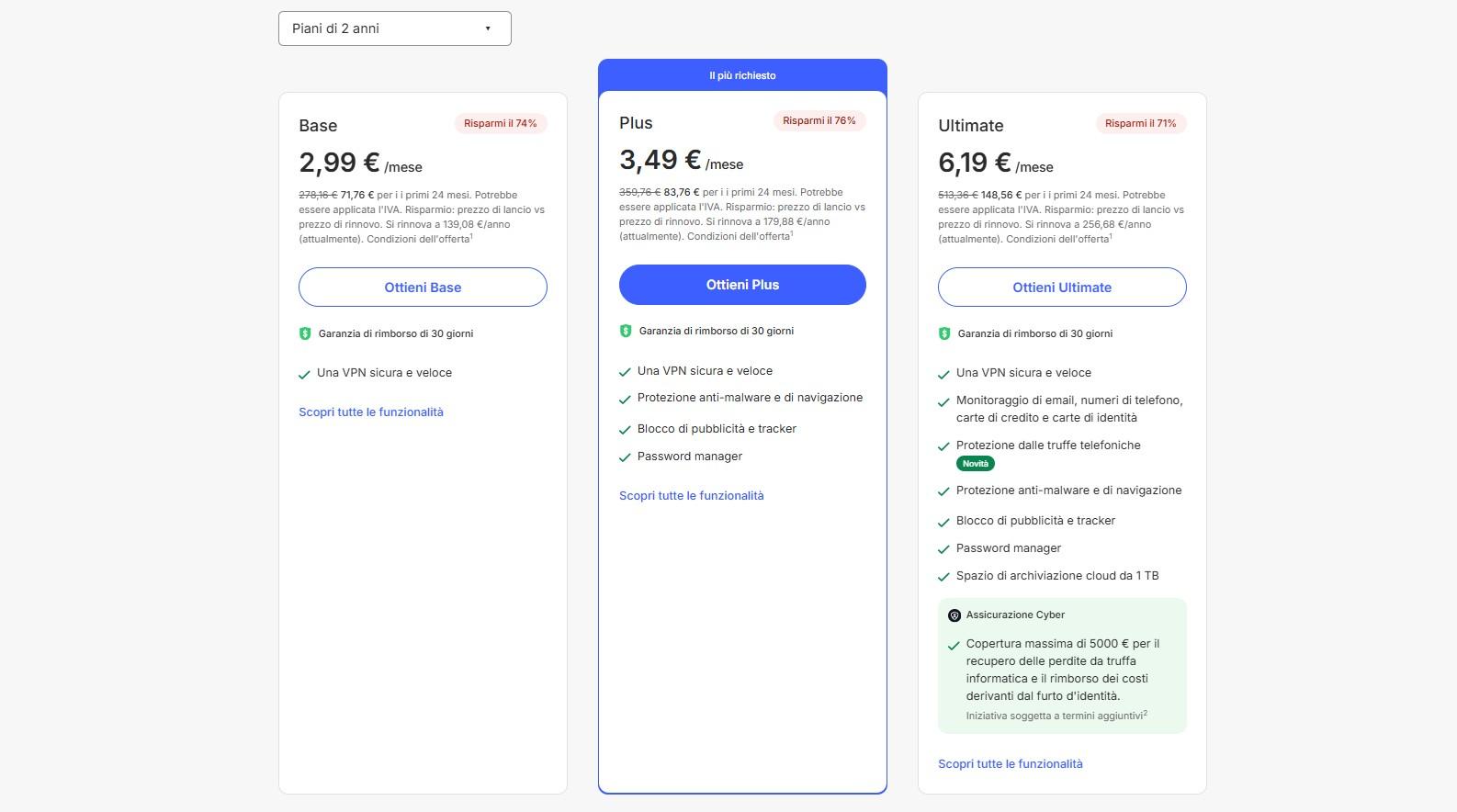
Task: Click the checkmark icon next to Password manager in Plus
Action: coord(626,457)
